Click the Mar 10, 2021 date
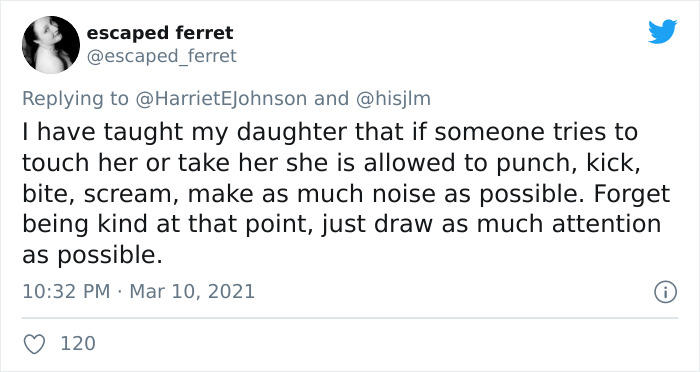 (192, 292)
